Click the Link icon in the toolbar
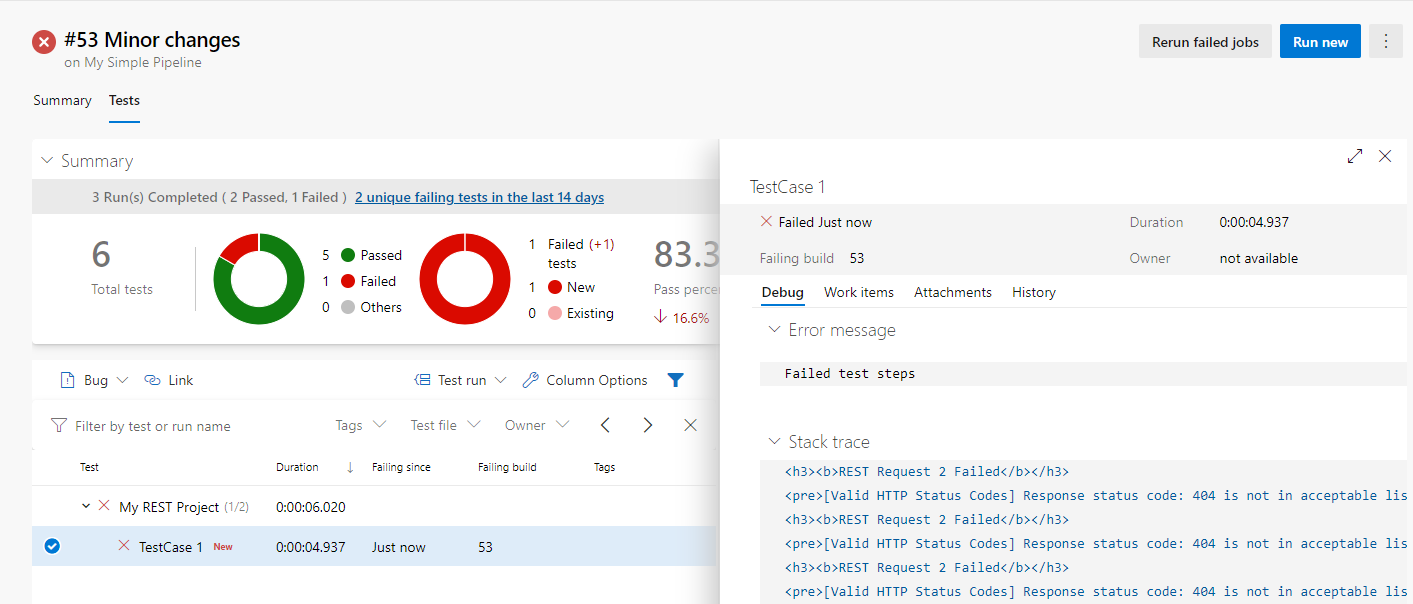 (x=154, y=380)
